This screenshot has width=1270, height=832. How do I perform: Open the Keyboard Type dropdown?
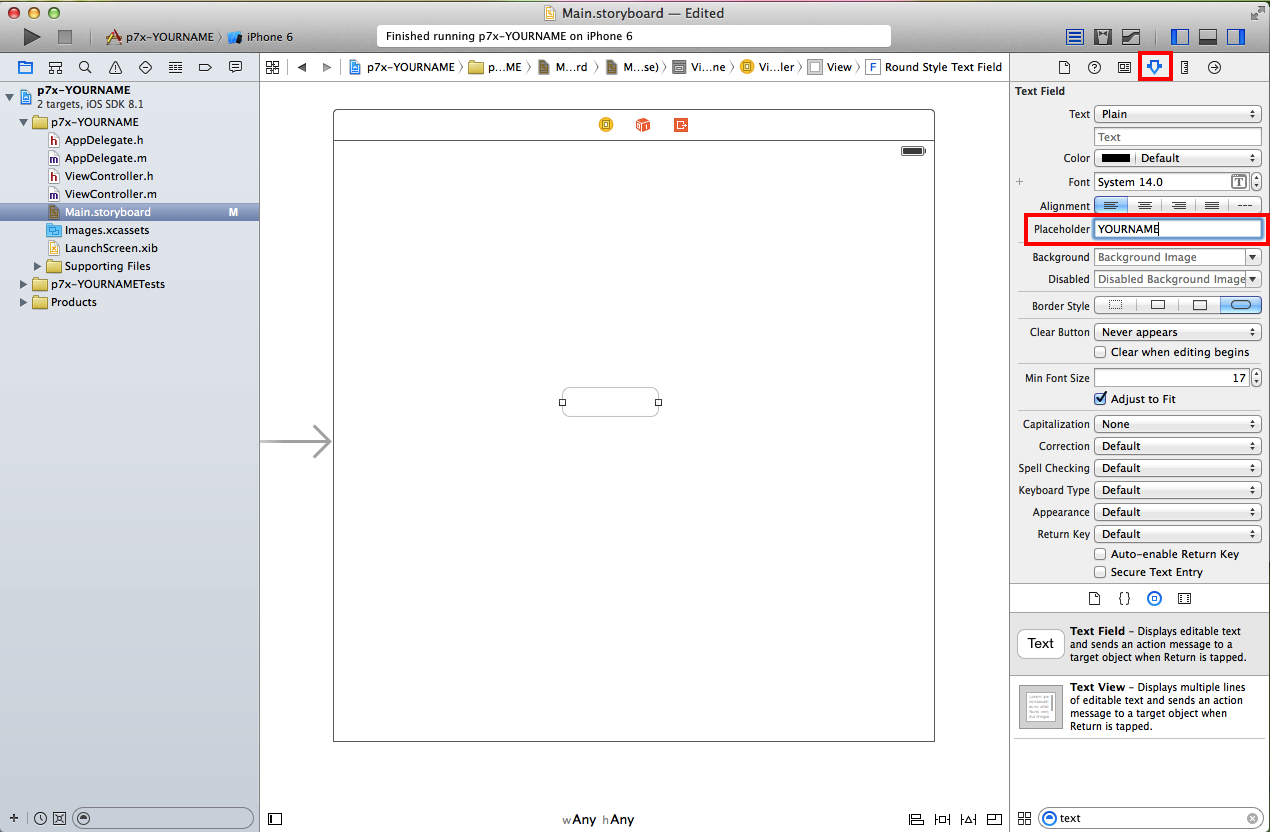pos(1178,490)
